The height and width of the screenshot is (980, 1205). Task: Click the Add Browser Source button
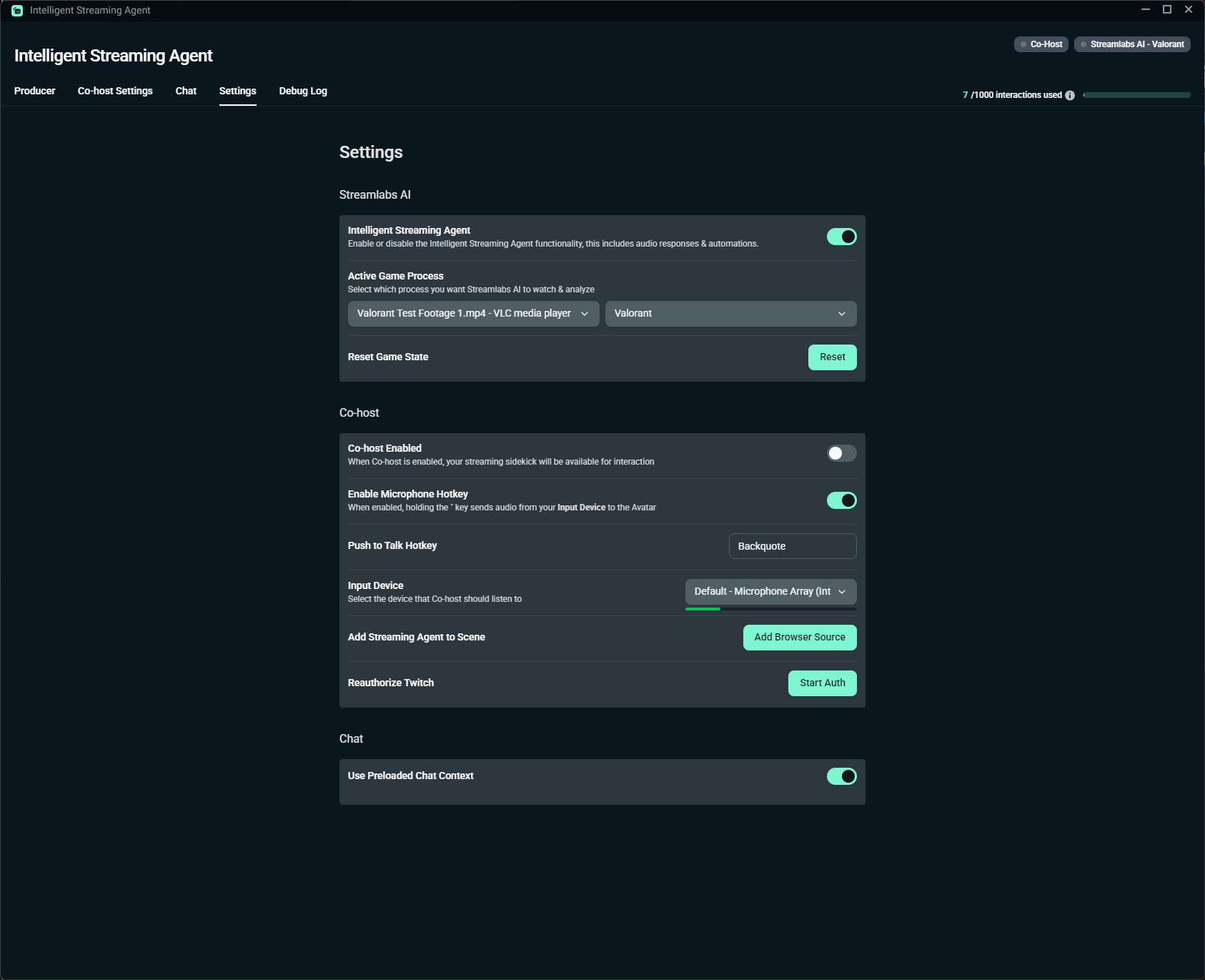[x=799, y=638]
